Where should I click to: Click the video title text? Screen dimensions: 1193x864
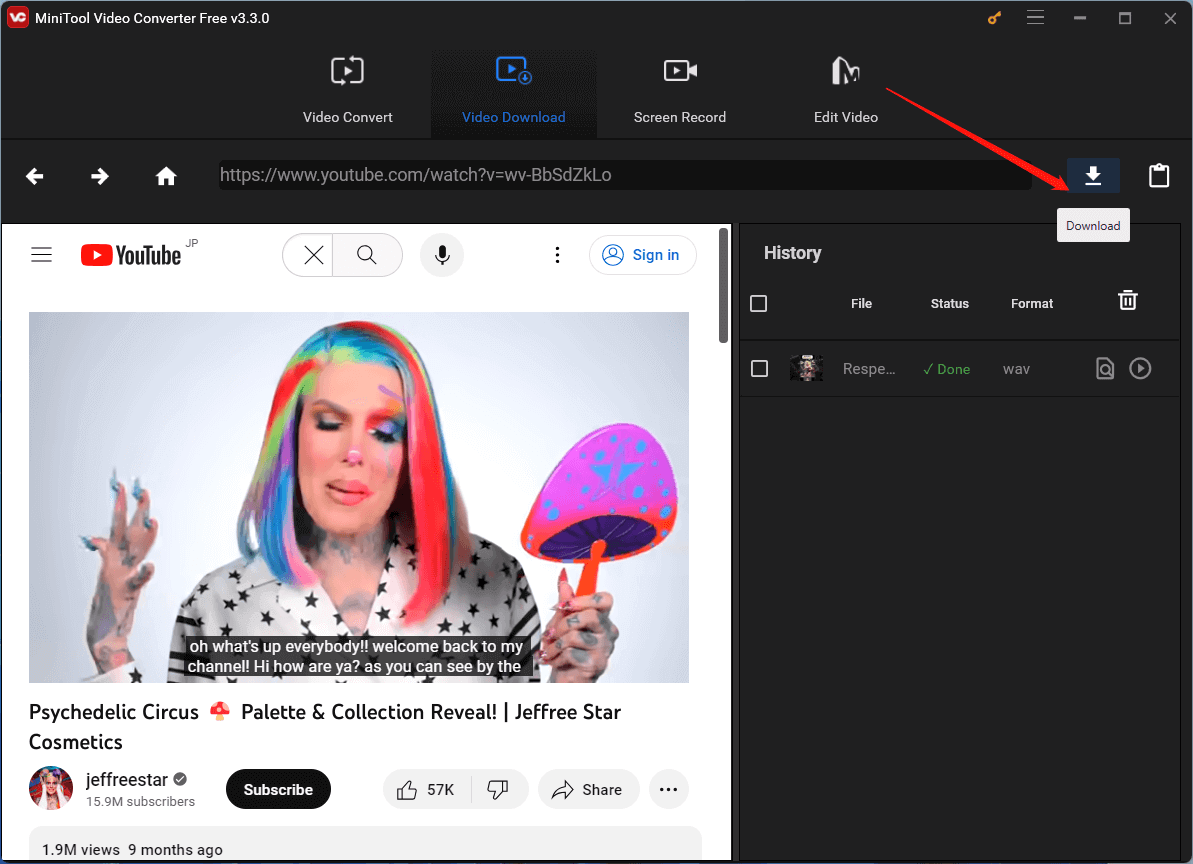325,726
